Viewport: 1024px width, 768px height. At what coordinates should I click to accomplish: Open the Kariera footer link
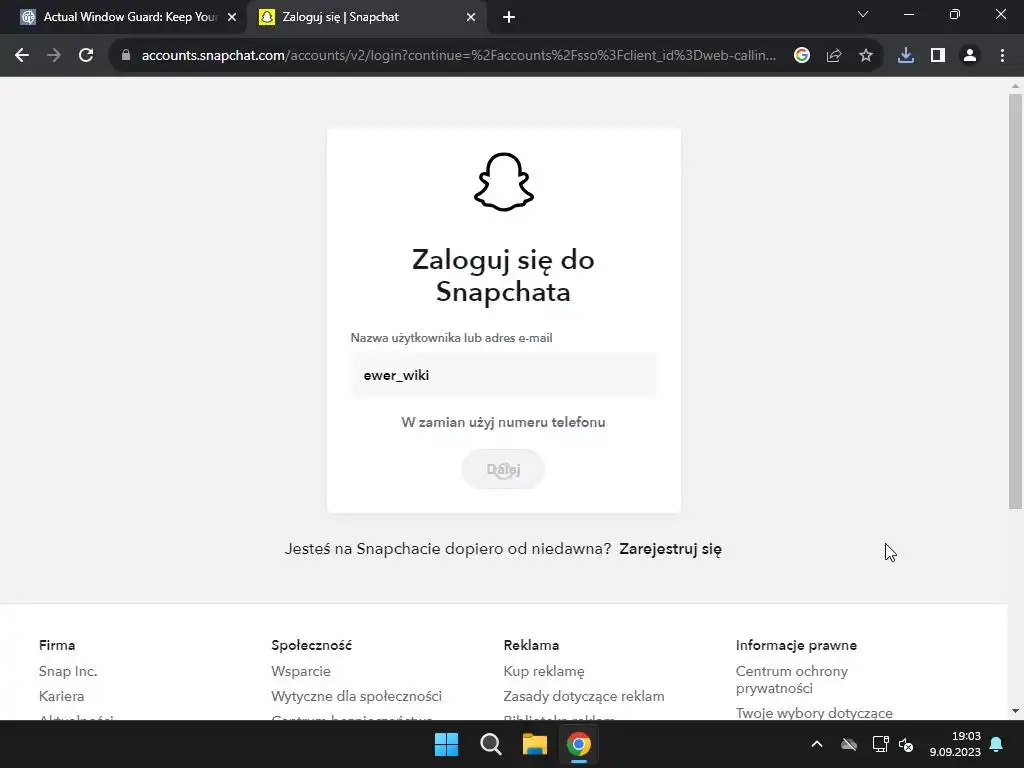pyautogui.click(x=61, y=696)
